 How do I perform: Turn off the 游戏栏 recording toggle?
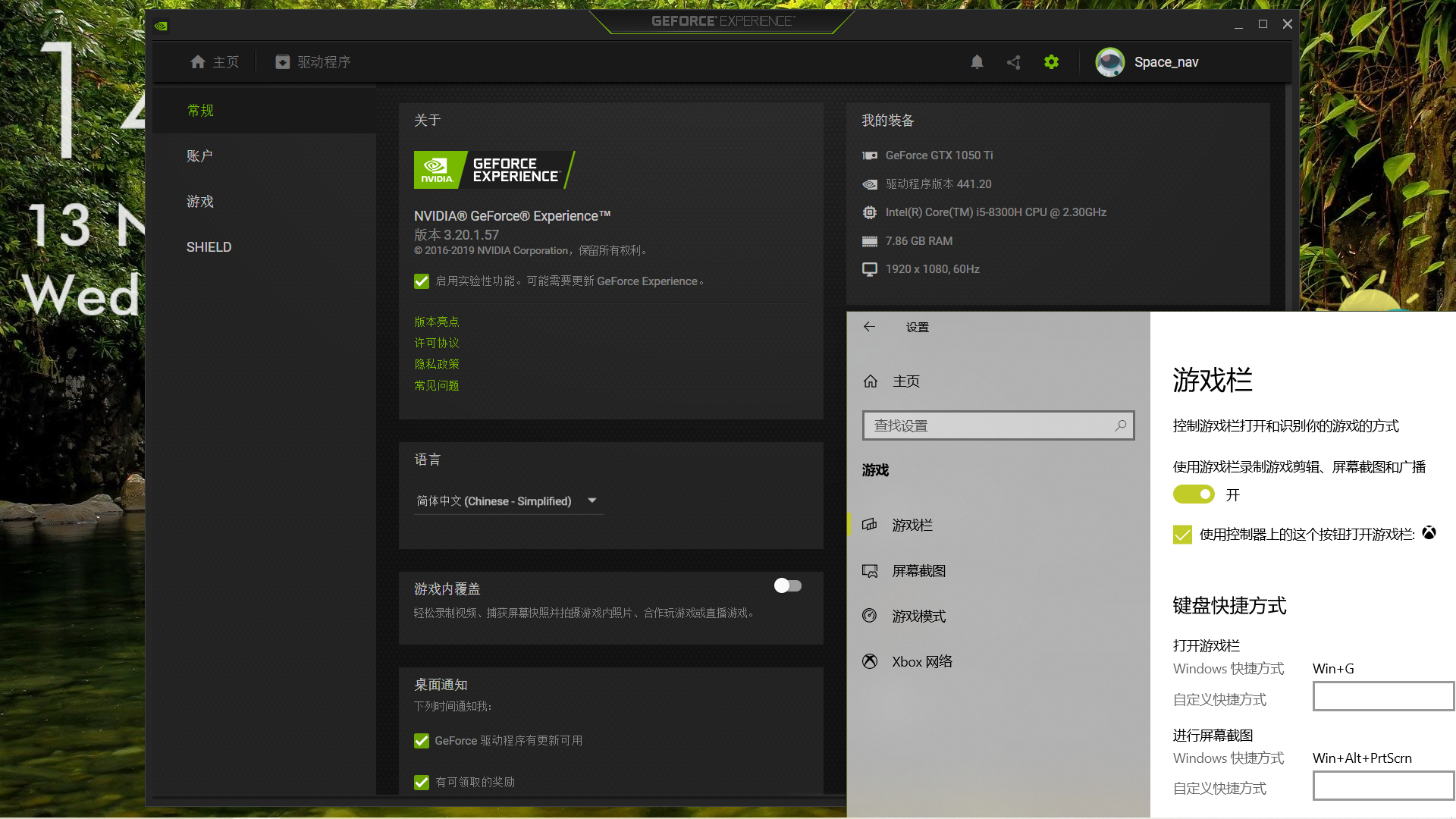(1194, 494)
